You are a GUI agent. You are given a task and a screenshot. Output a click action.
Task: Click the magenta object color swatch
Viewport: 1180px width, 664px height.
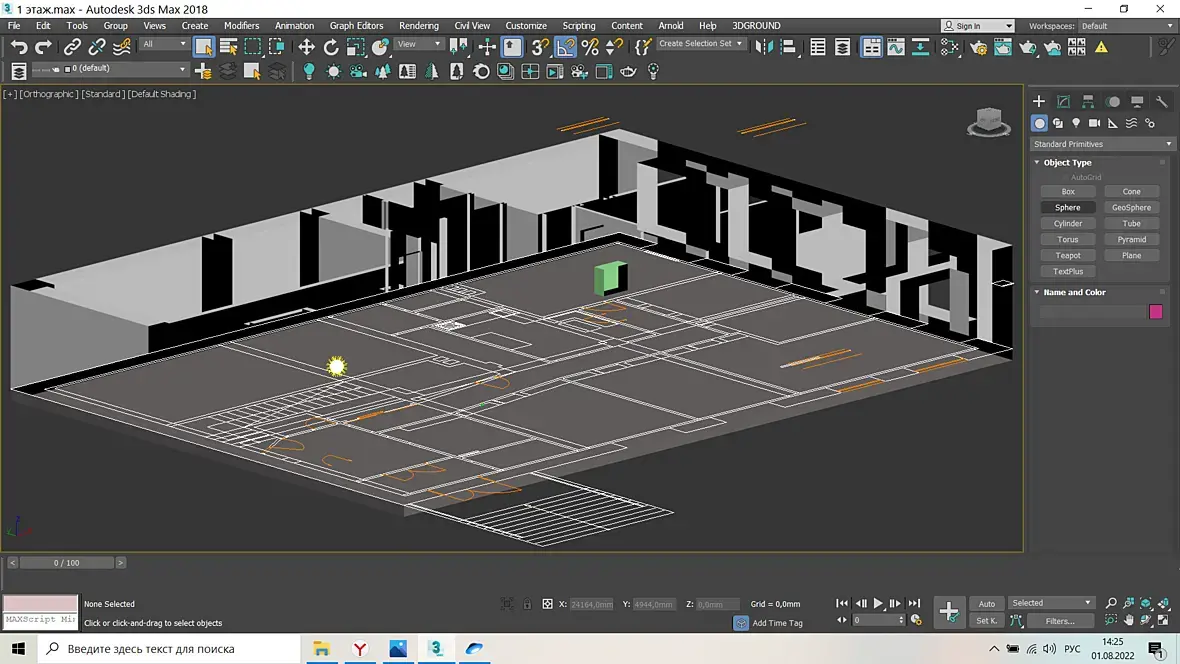coord(1156,312)
